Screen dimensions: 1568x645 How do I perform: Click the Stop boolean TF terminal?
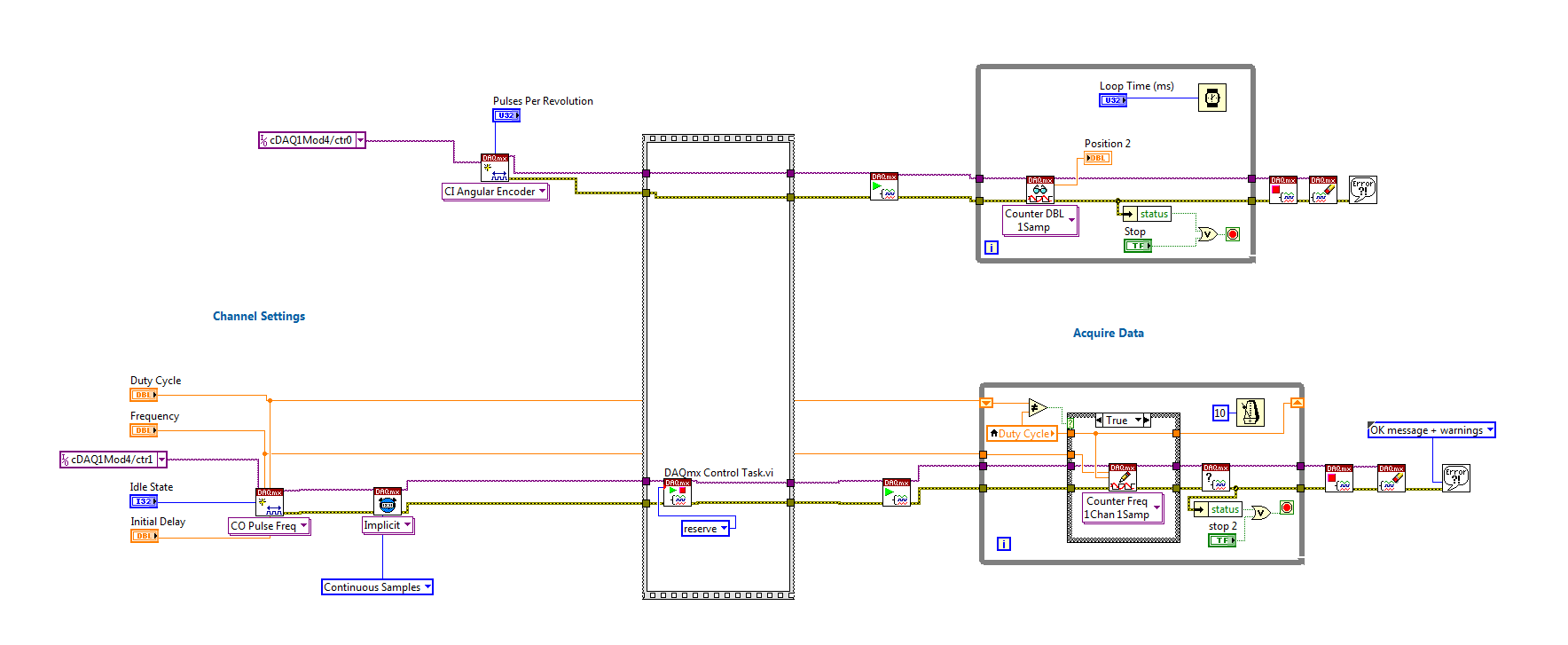coord(1138,246)
